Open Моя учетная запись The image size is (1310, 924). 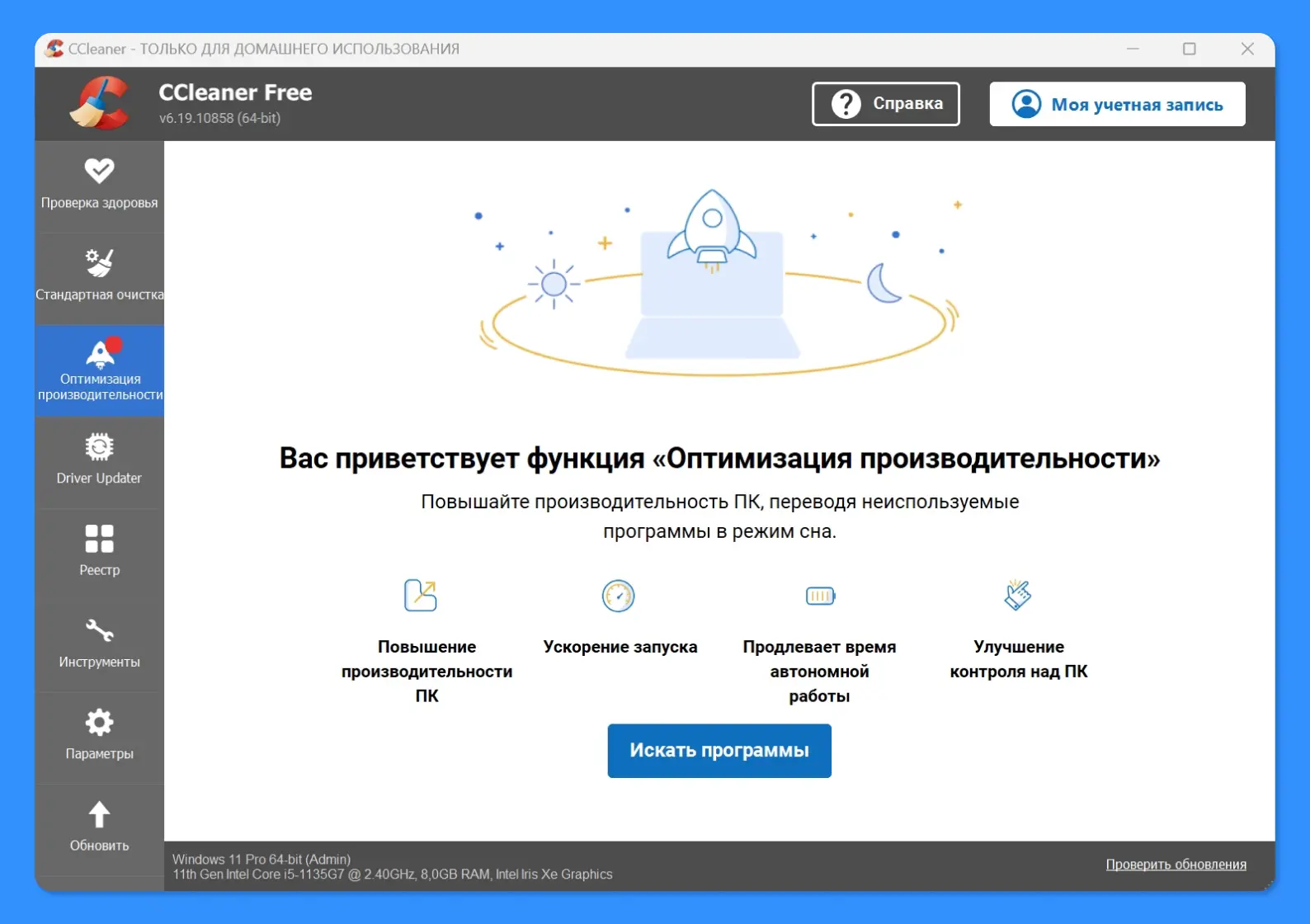(x=1118, y=104)
